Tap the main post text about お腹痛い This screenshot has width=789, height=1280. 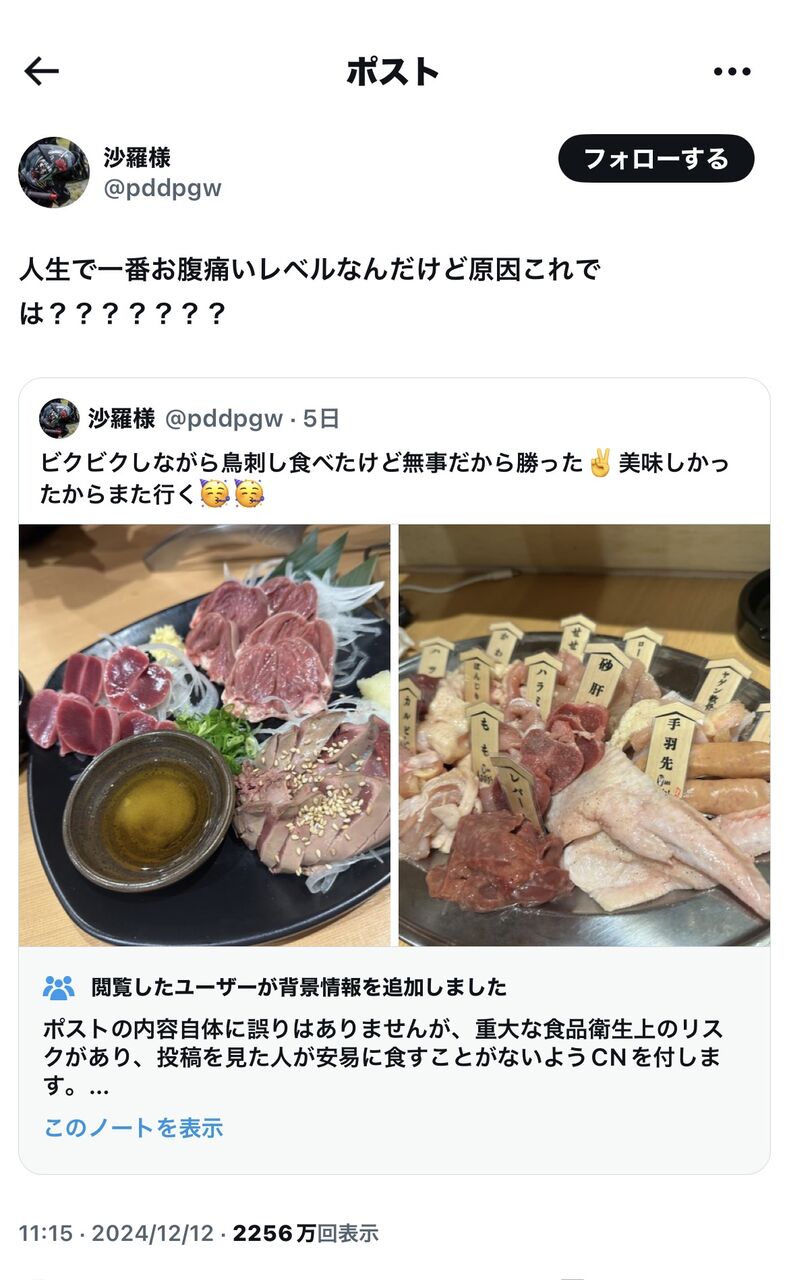[x=310, y=291]
